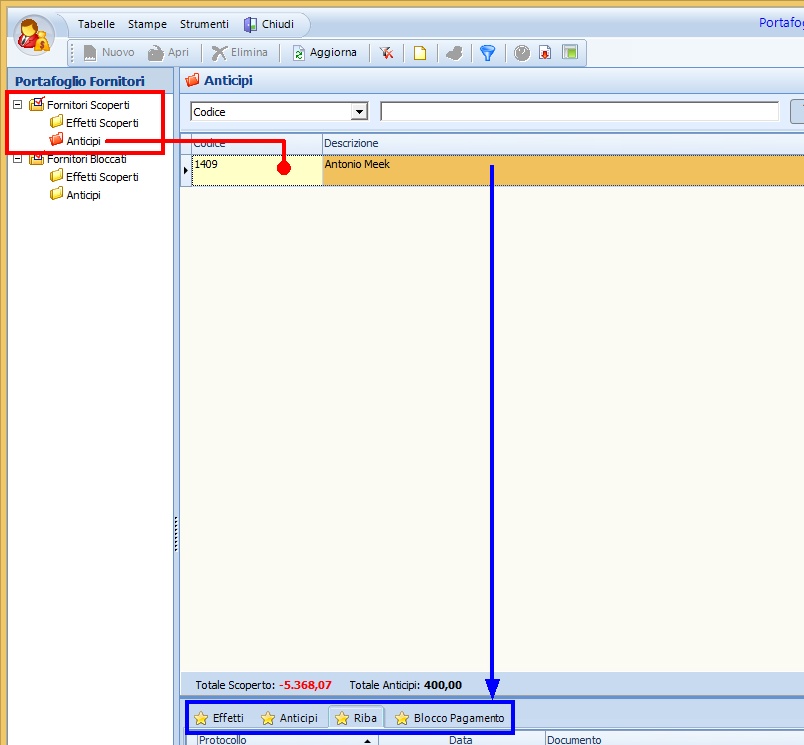This screenshot has height=745, width=804.
Task: Click the application logo button
Action: pos(35,34)
